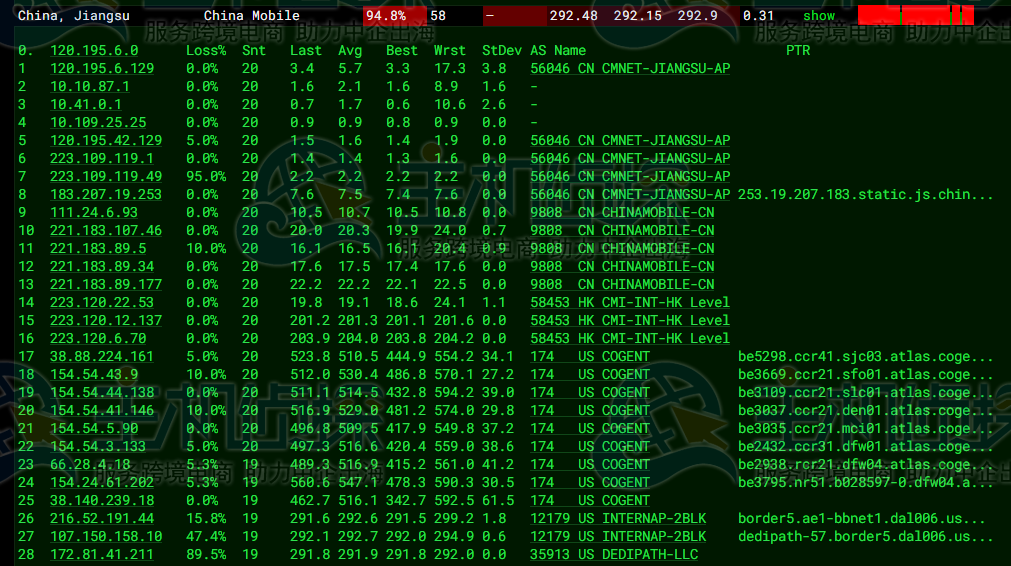Click the red 94.8% loss cell
The image size is (1011, 566).
pyautogui.click(x=395, y=15)
